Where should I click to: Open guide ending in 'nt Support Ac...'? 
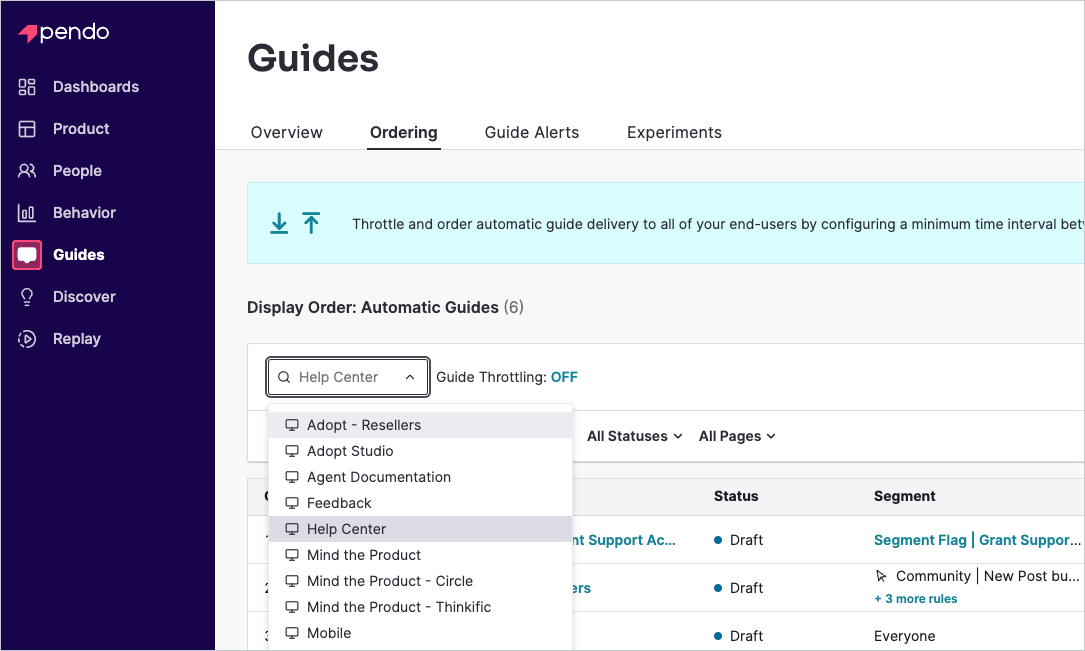(624, 540)
